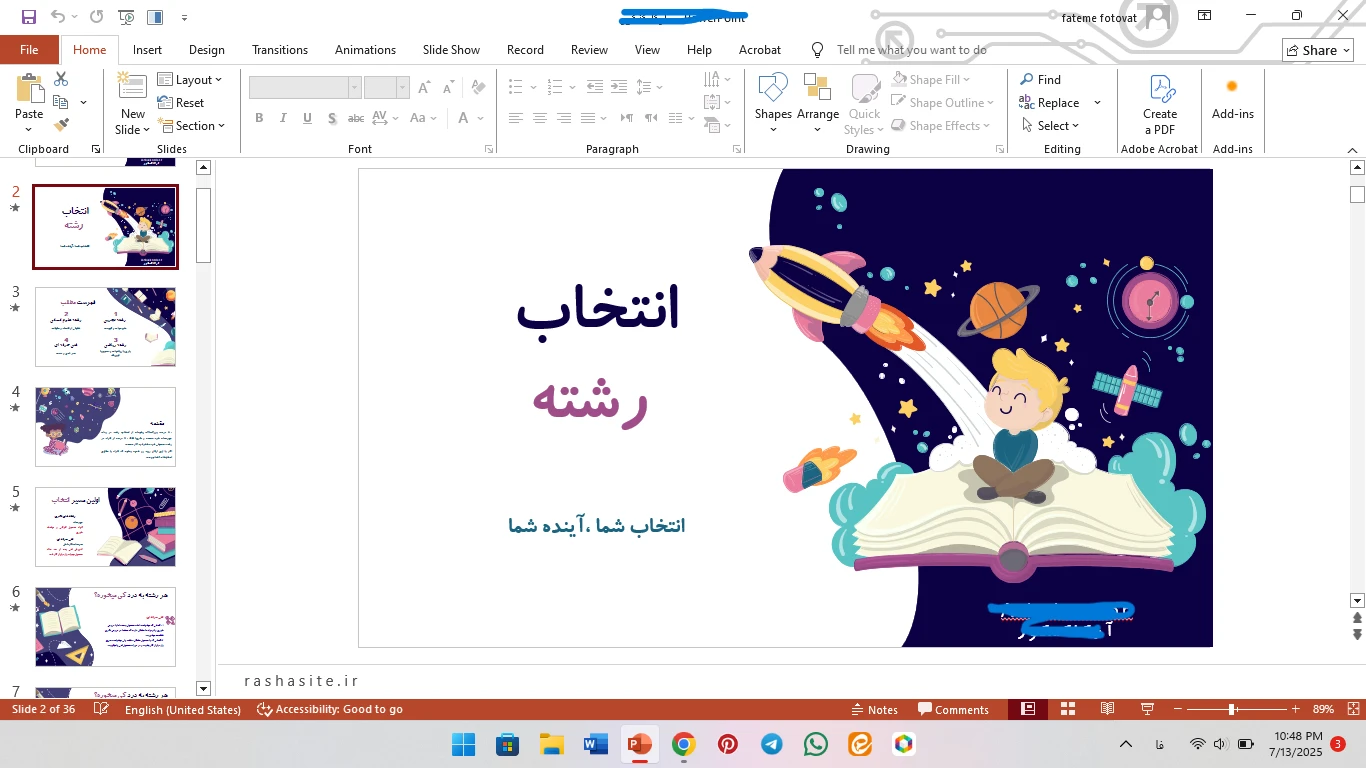Switch to Slide Sorter view icon
The image size is (1366, 768).
click(1068, 709)
